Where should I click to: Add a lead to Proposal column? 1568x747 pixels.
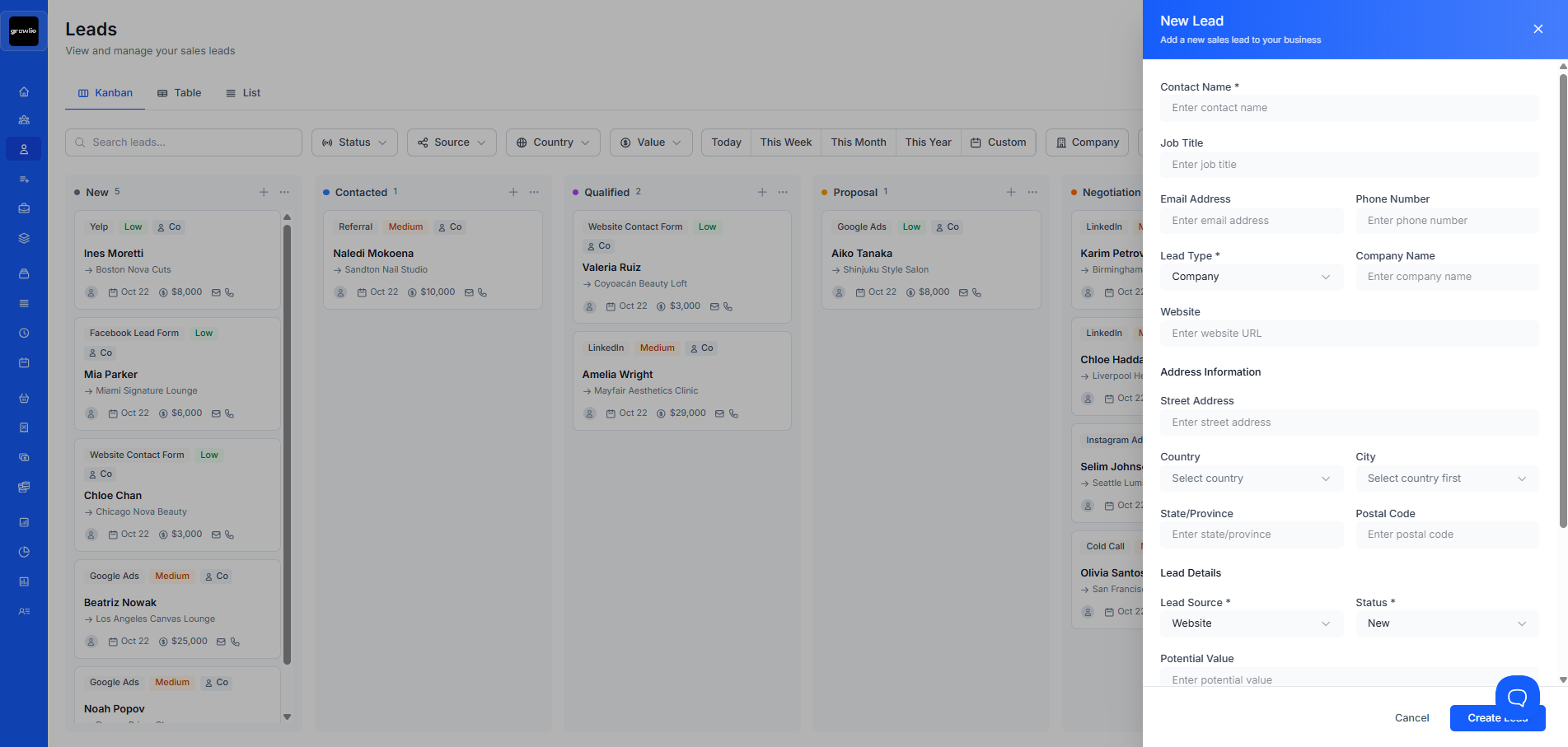point(1011,192)
